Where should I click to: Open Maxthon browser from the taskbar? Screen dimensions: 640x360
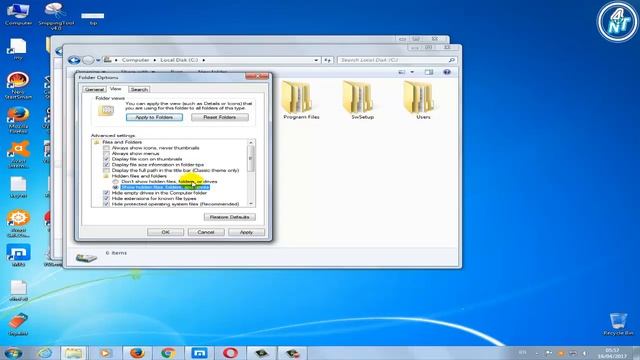click(199, 353)
